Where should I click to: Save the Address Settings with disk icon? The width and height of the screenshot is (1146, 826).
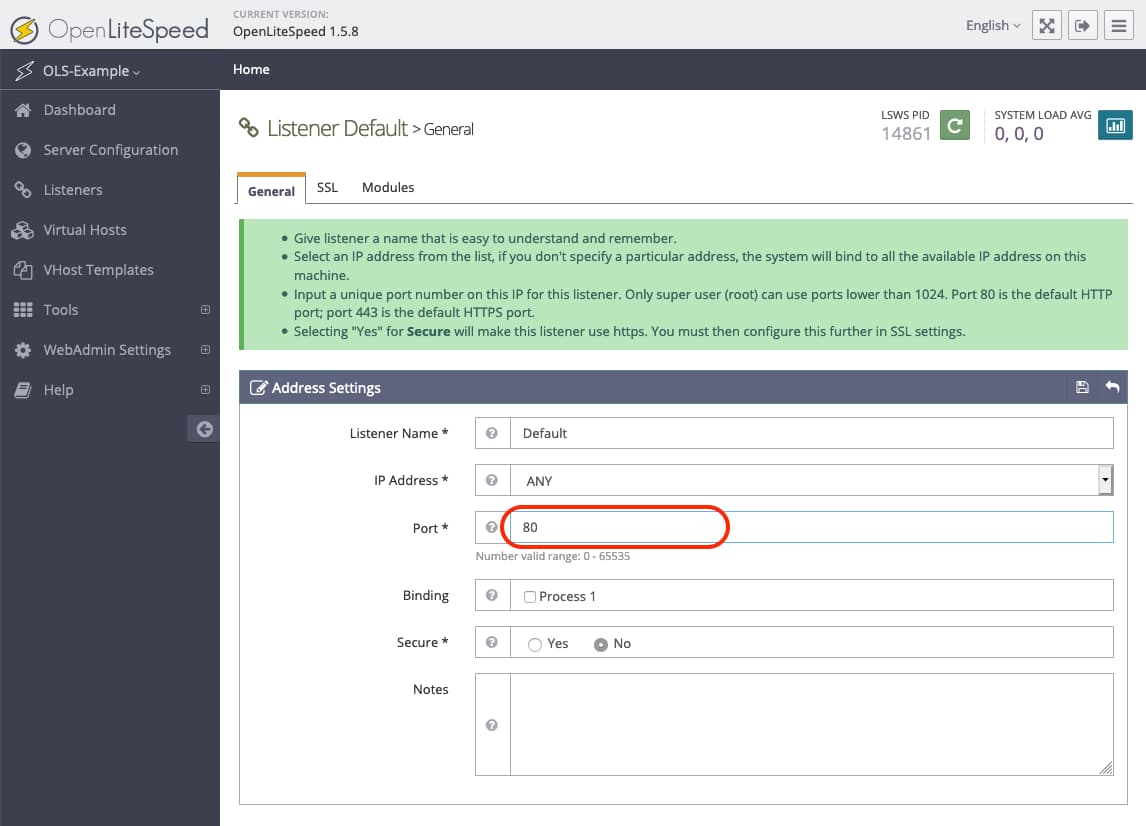1082,387
